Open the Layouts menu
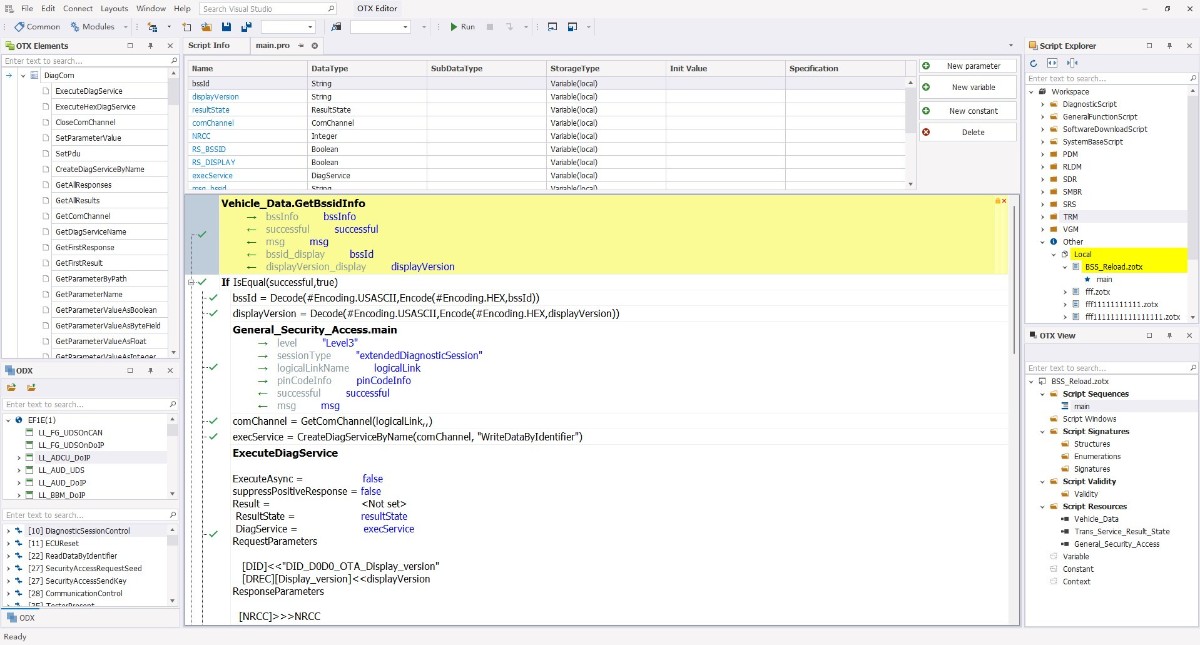 (x=114, y=8)
